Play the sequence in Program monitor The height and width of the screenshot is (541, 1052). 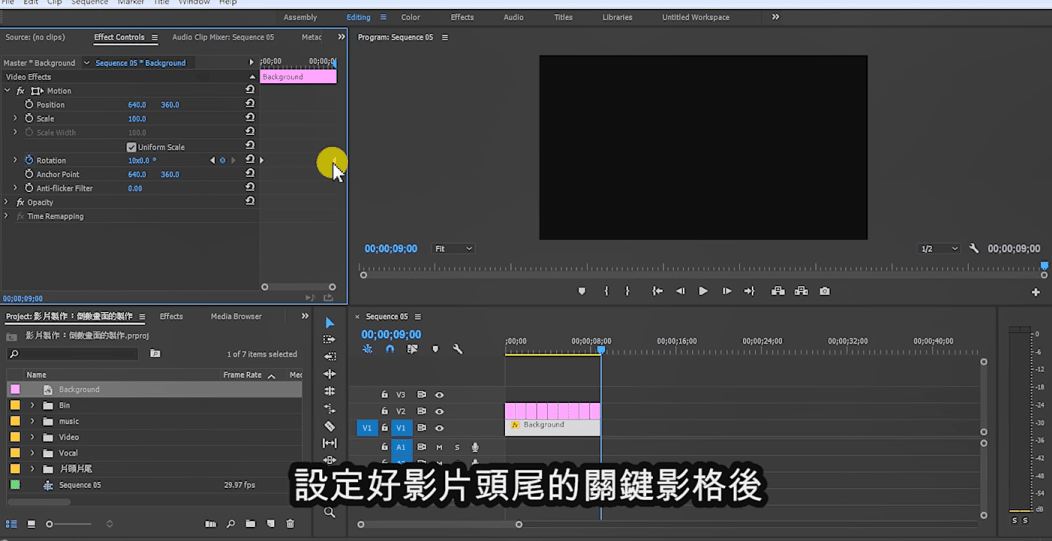703,291
